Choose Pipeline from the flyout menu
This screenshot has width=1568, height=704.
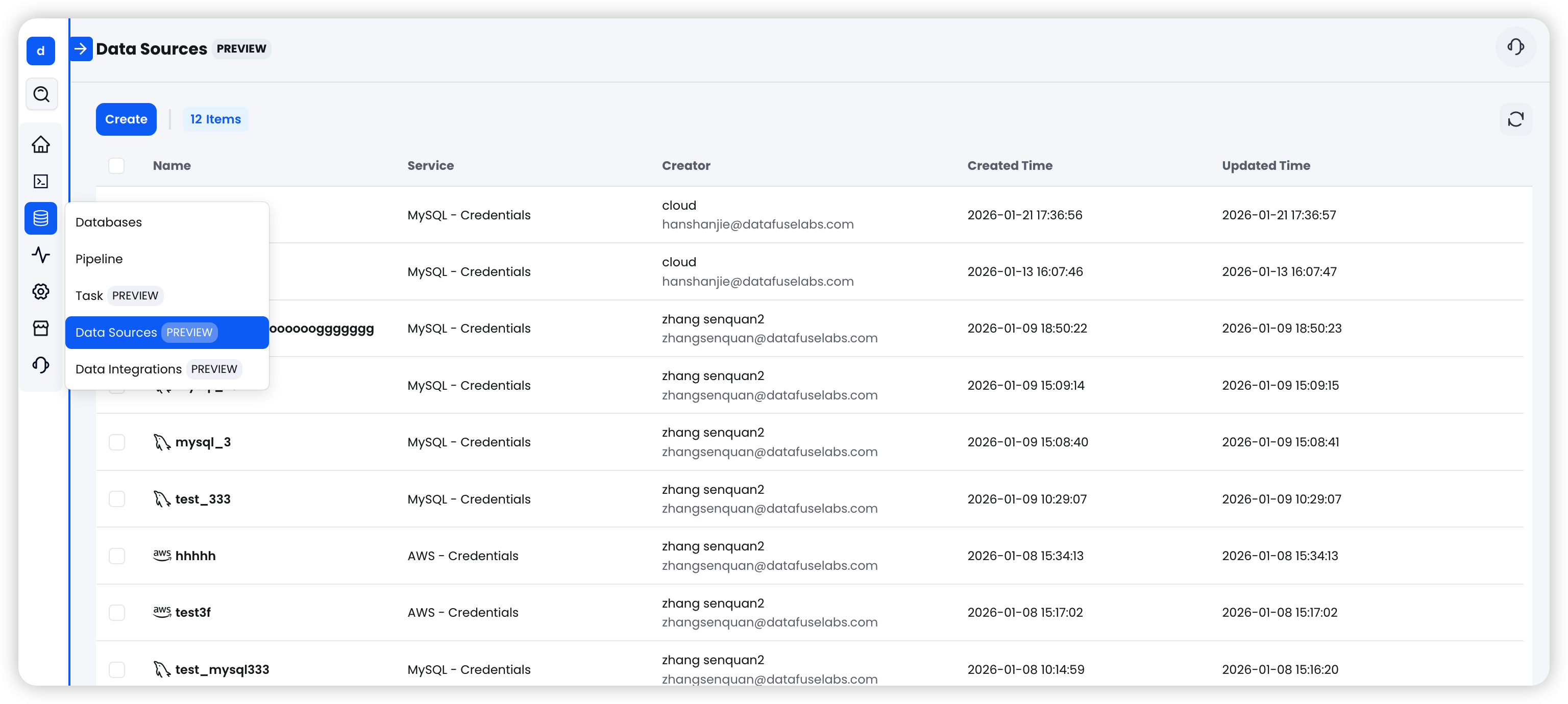[x=99, y=259]
